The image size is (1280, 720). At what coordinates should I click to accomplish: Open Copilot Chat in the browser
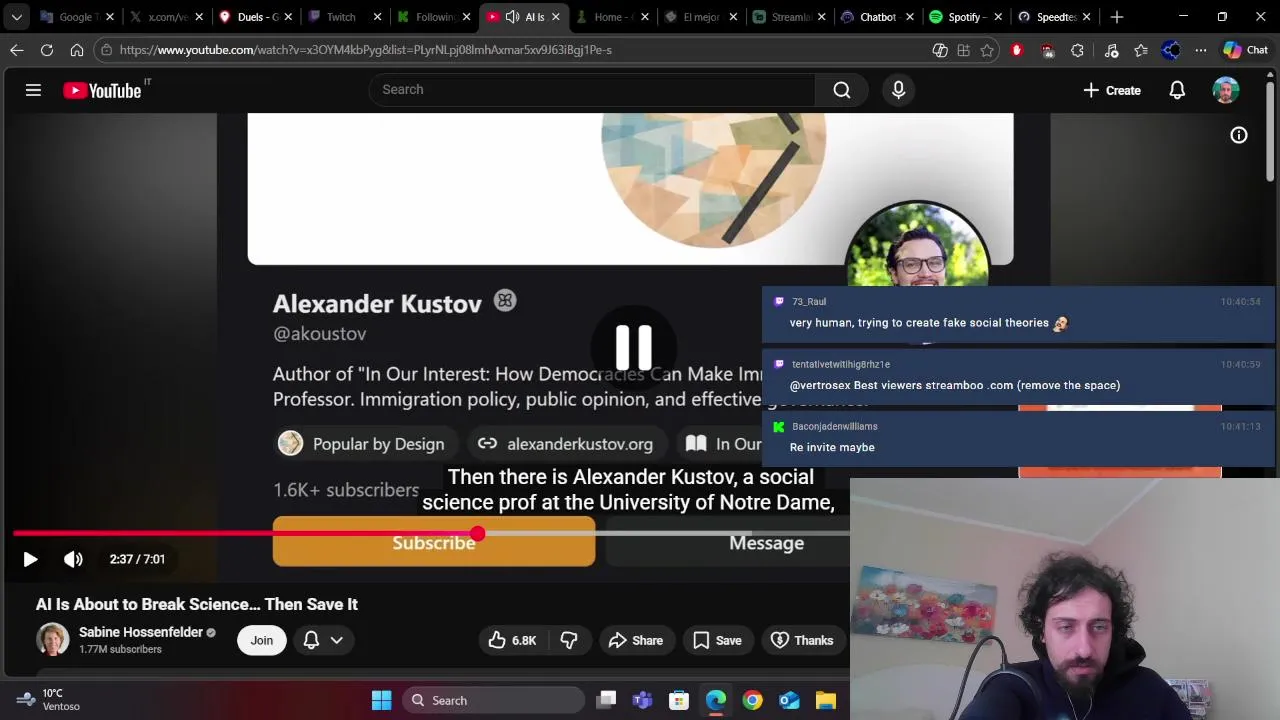click(x=1246, y=50)
